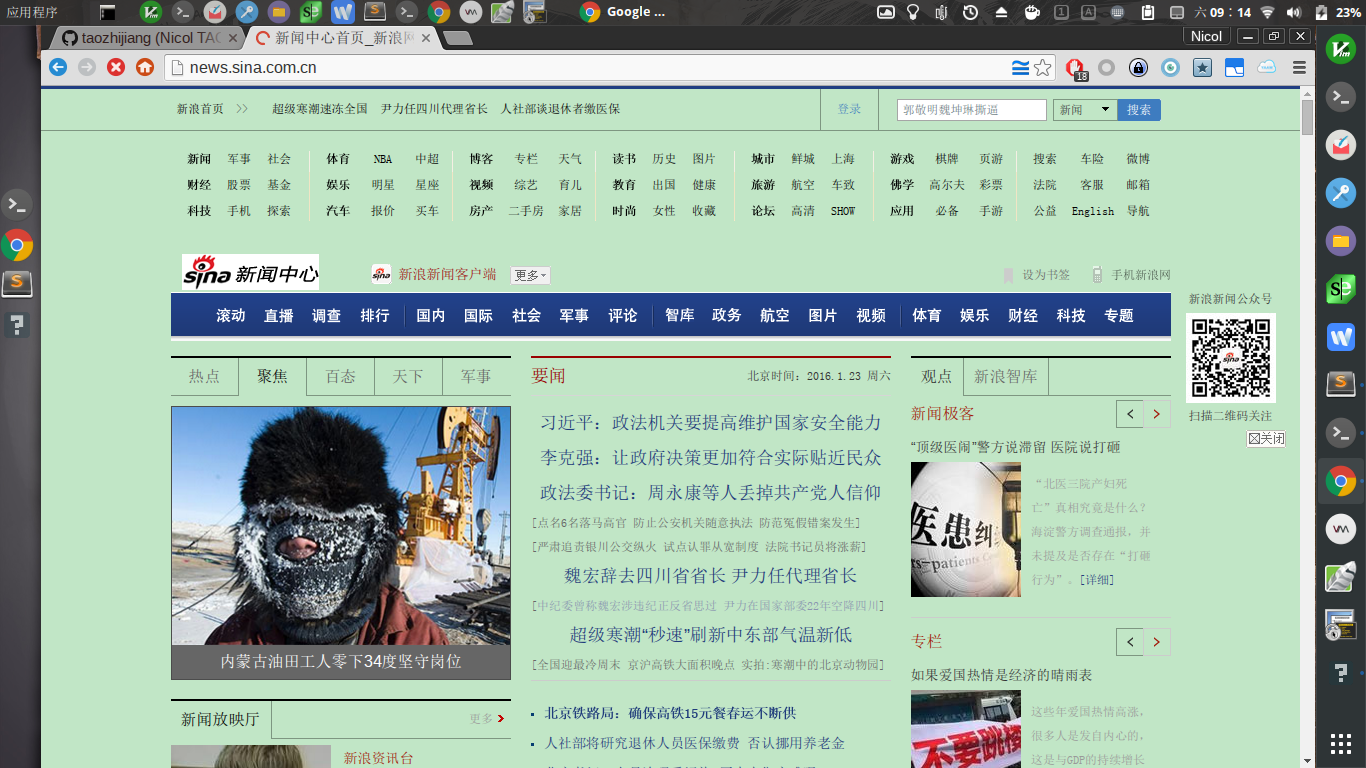Switch to the 新浪智库 tab
Screen dimensions: 1366x768
click(x=1005, y=376)
